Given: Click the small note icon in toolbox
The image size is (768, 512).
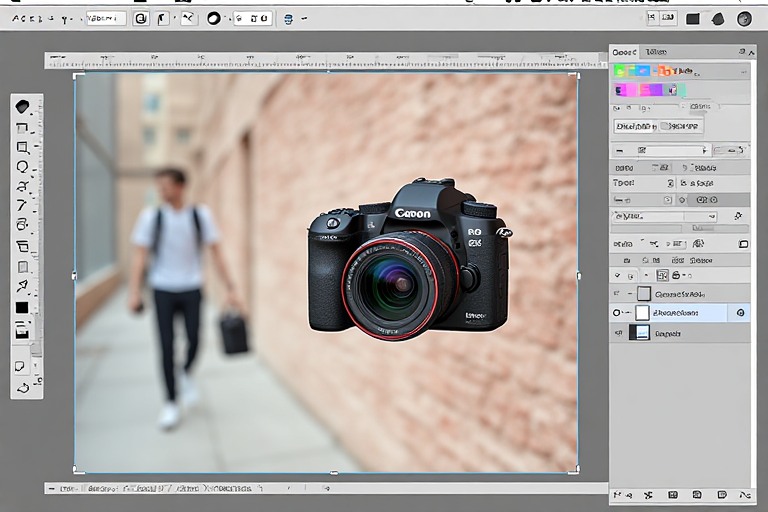Looking at the screenshot, I should 20,366.
